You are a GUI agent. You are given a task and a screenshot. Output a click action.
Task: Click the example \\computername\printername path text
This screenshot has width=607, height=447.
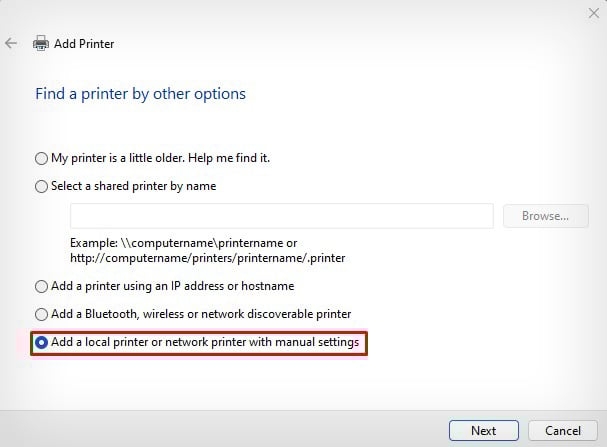(x=184, y=243)
